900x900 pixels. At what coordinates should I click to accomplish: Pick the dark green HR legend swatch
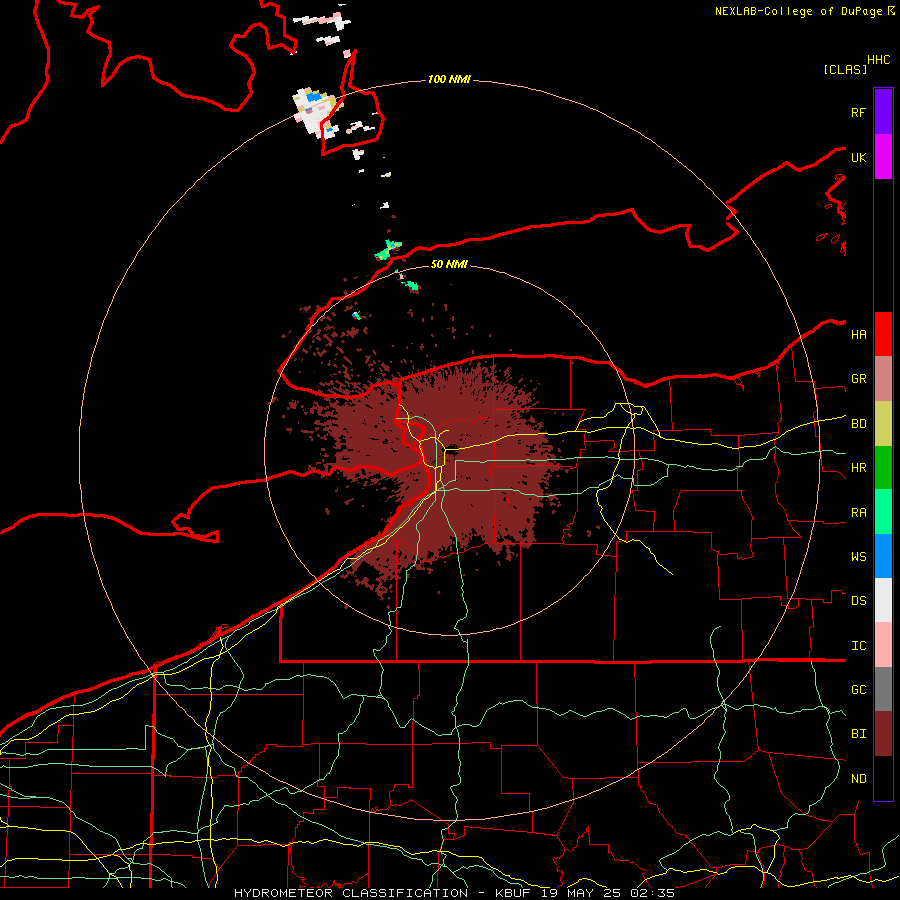coord(883,468)
